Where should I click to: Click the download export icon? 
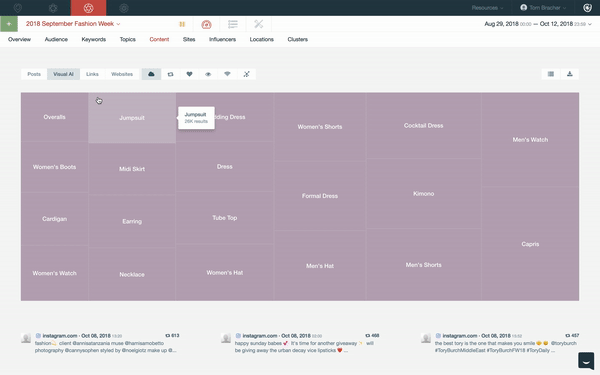click(569, 74)
